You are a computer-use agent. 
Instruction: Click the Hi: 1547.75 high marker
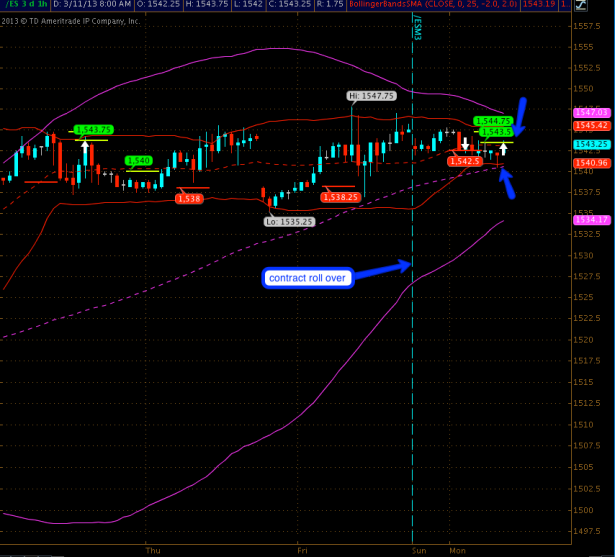pyautogui.click(x=372, y=96)
